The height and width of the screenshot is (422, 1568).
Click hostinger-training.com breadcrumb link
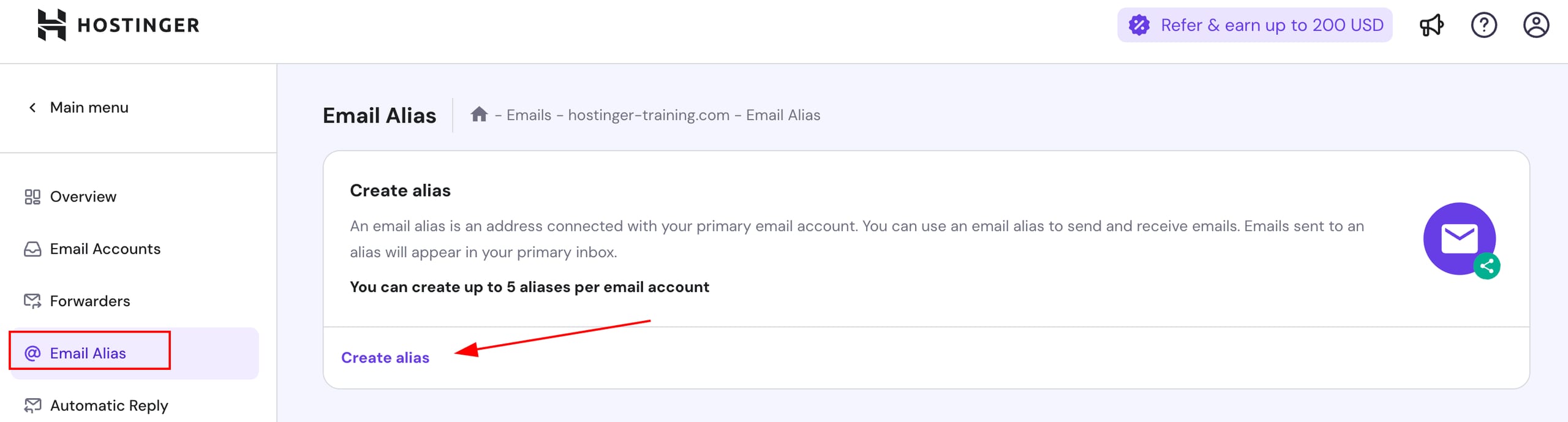[x=649, y=115]
